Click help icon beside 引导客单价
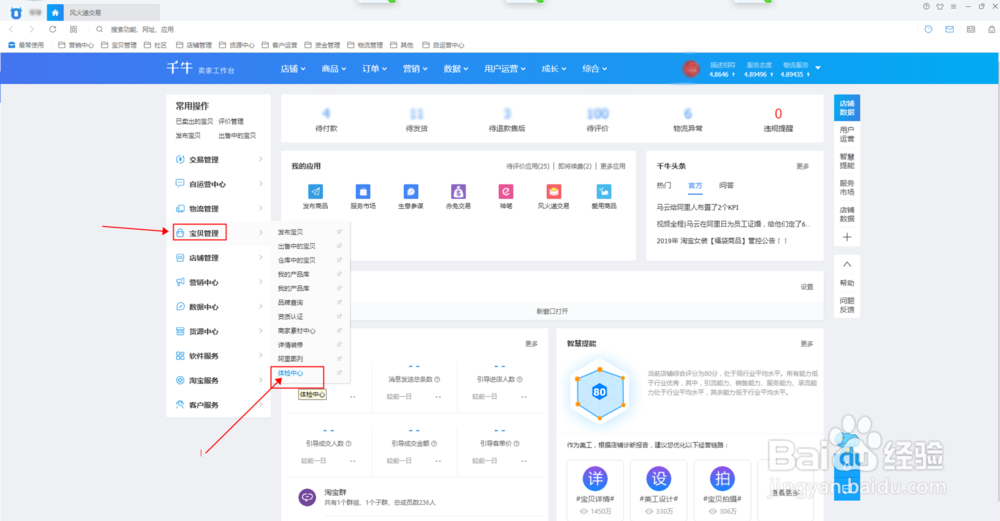 pos(517,443)
